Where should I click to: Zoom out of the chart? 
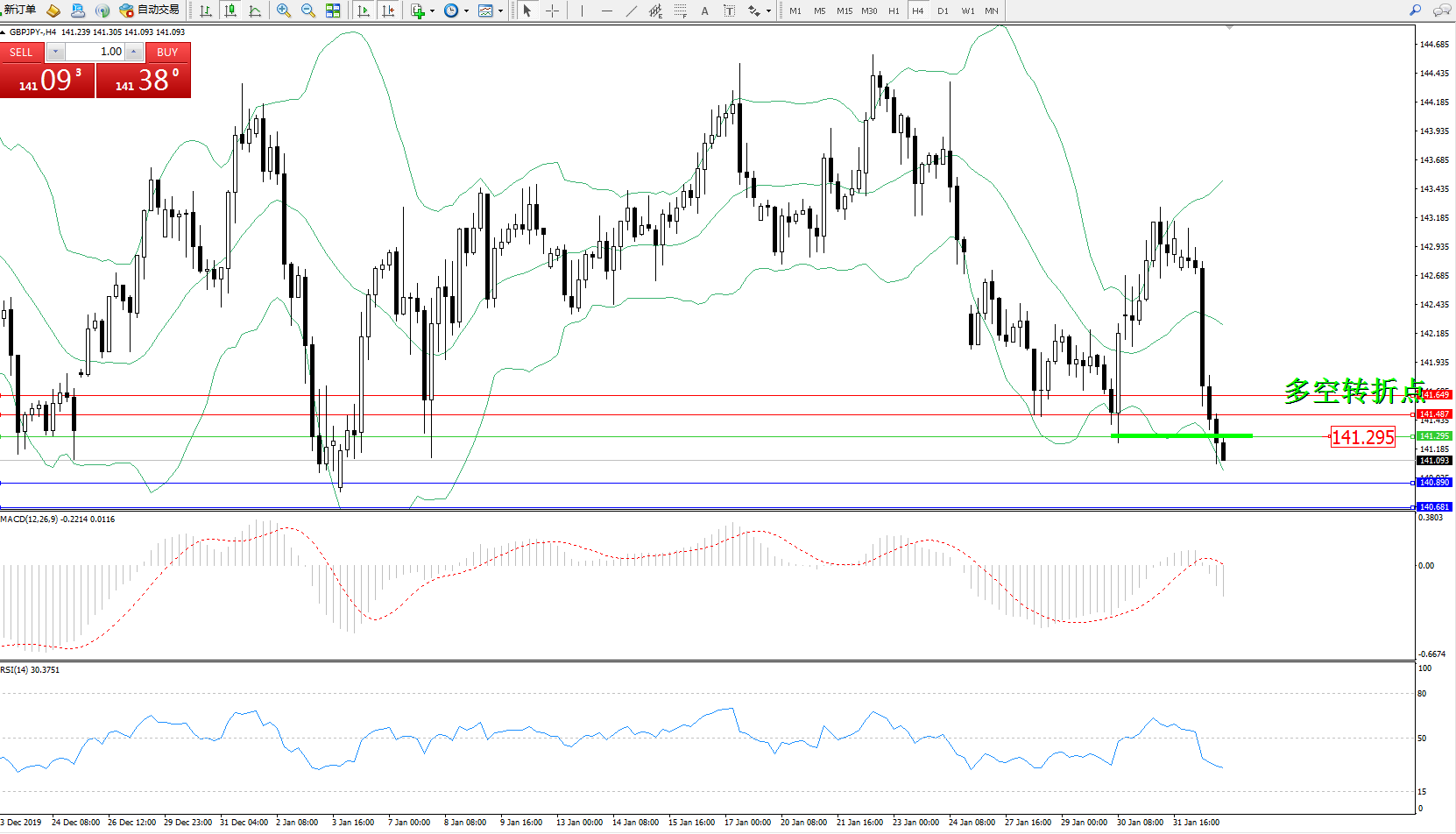(308, 11)
